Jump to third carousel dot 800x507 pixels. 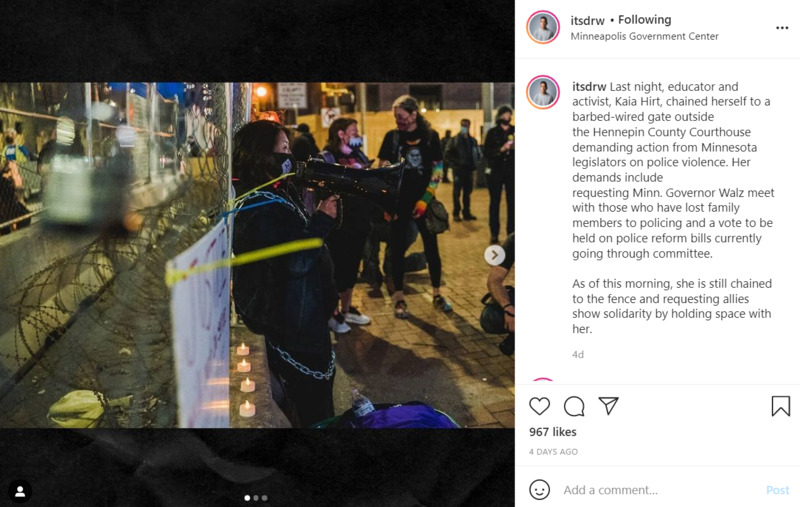pyautogui.click(x=264, y=498)
